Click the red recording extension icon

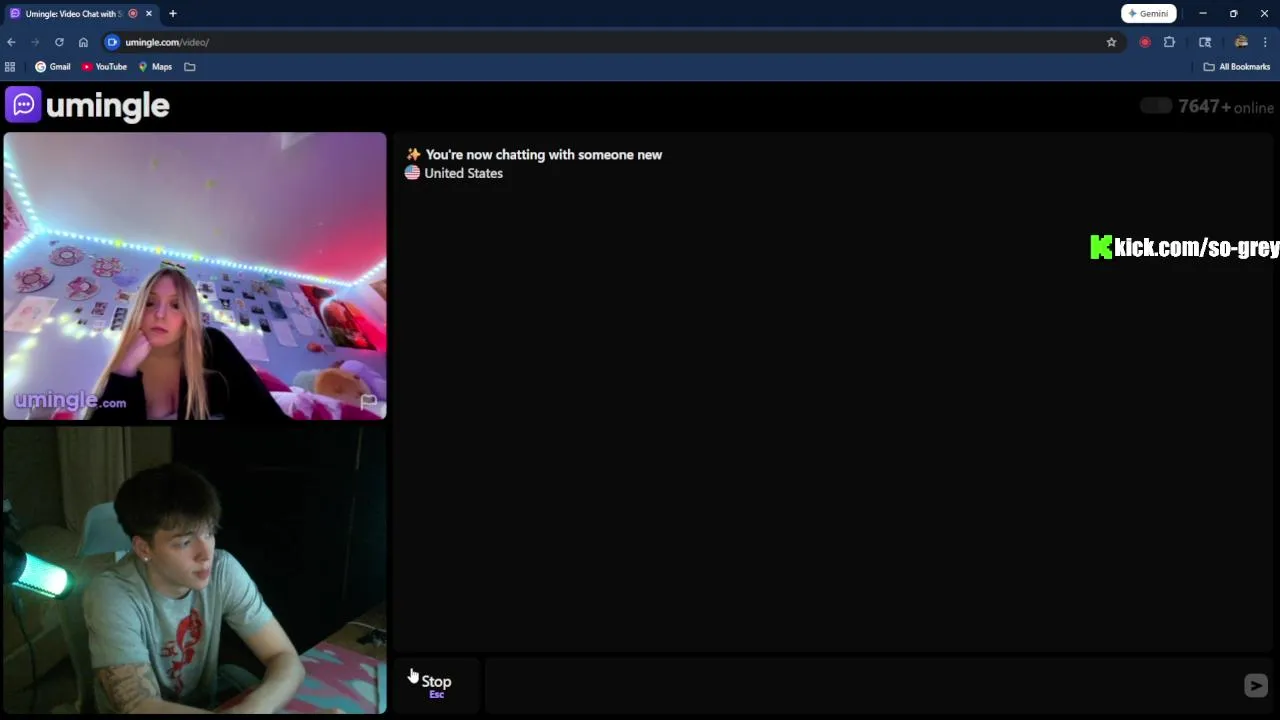(1145, 42)
